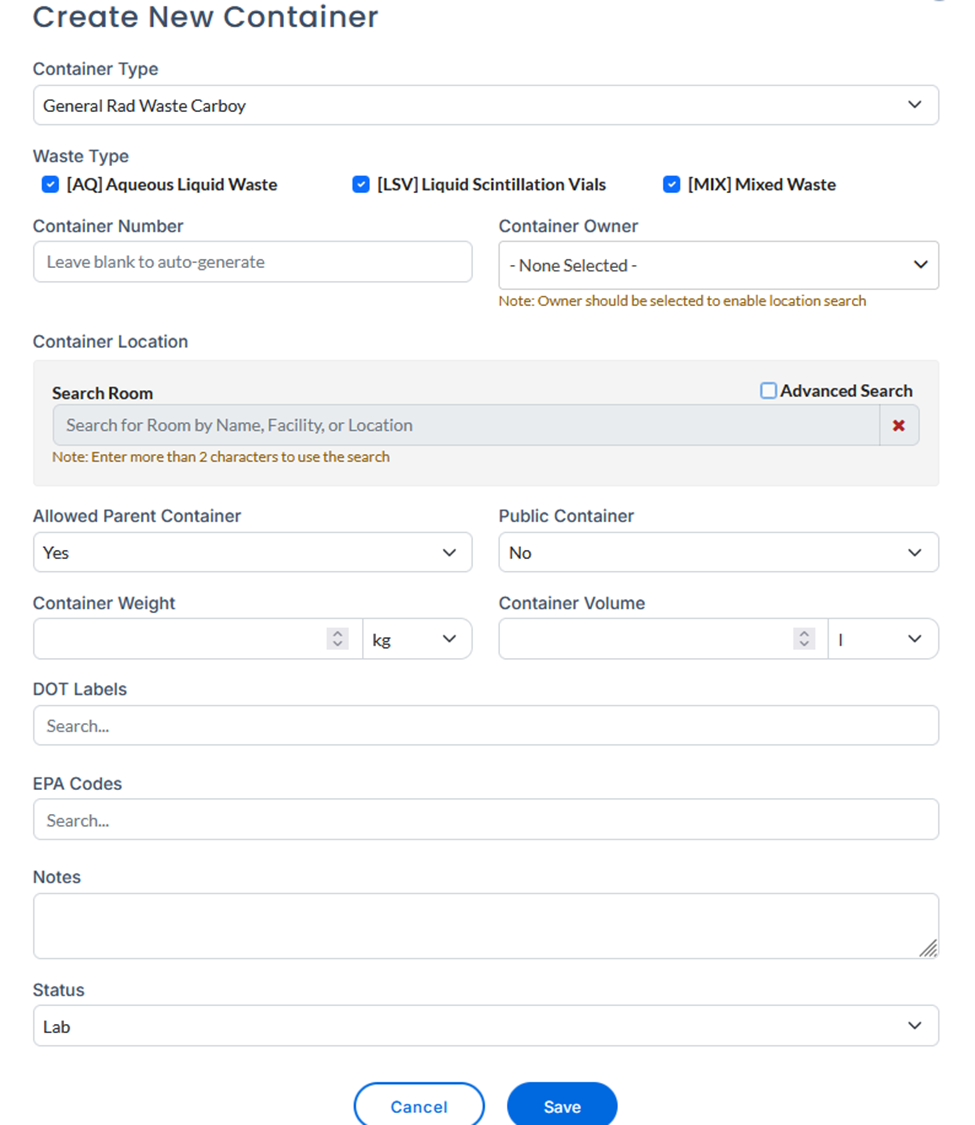The height and width of the screenshot is (1125, 975).
Task: Open Status dropdown showing Lab
Action: 486,1026
